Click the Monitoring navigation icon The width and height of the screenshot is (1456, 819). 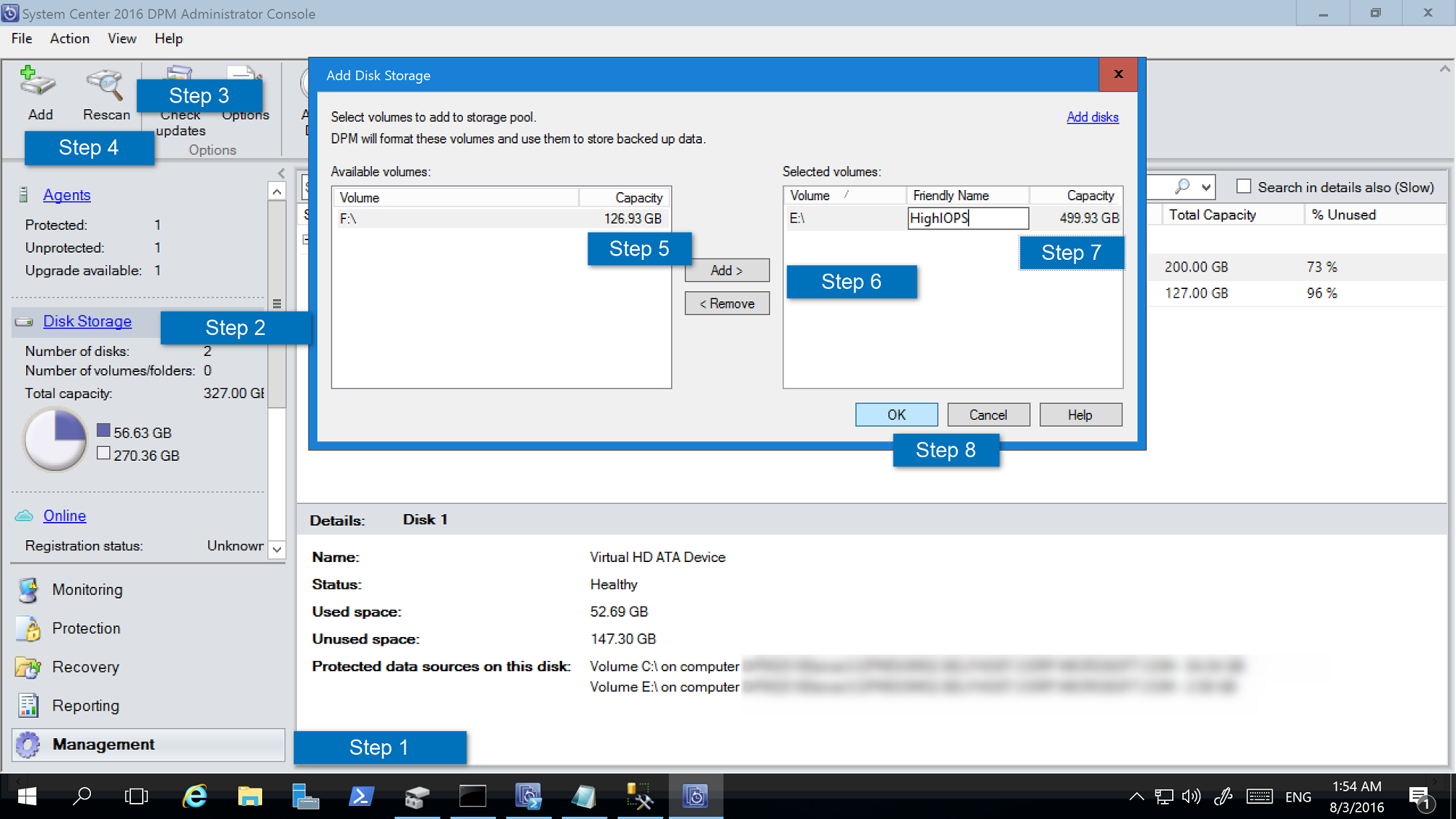coord(30,589)
